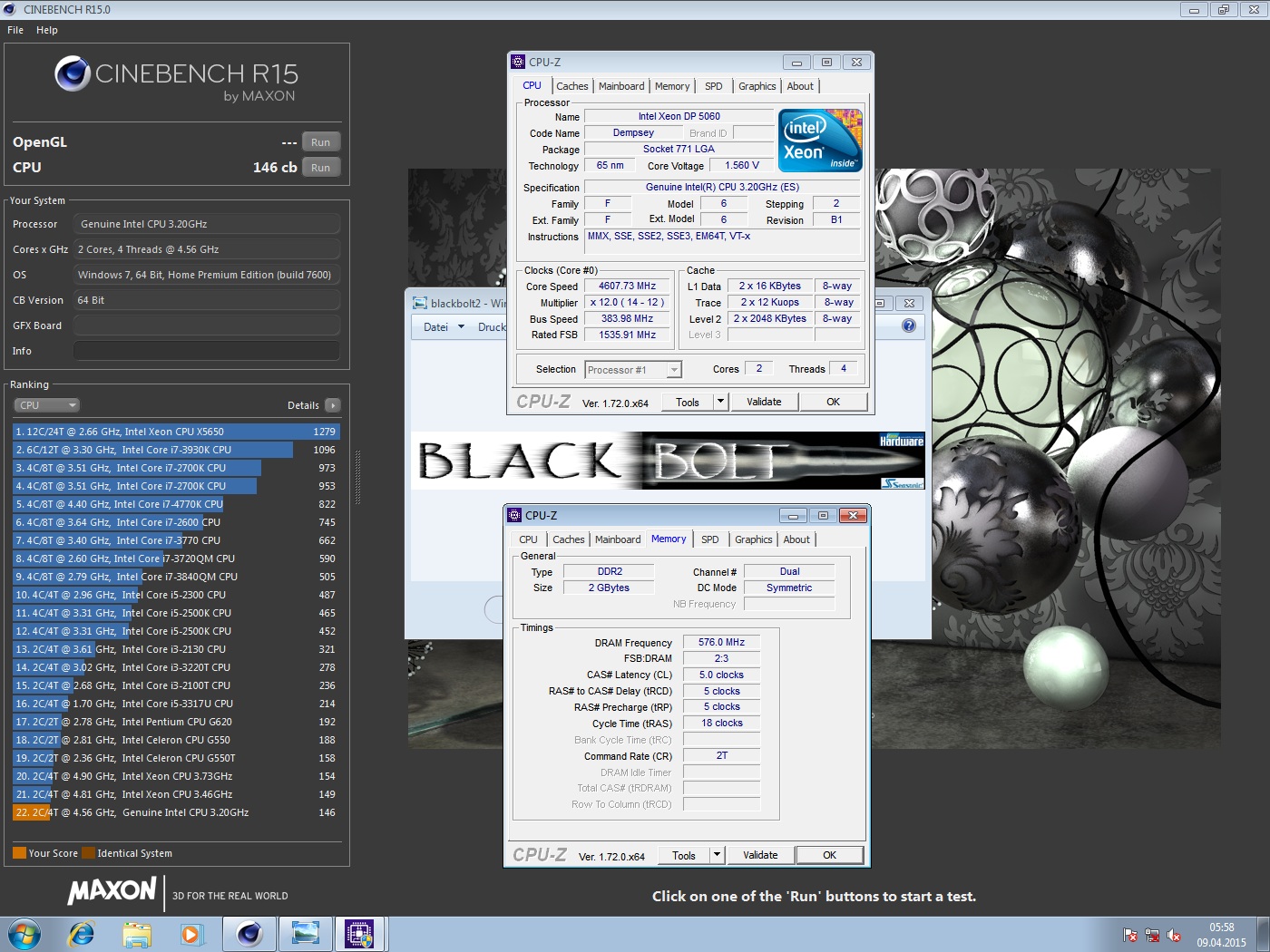The height and width of the screenshot is (952, 1270).
Task: Click OK in lower CPU-Z window
Action: click(829, 855)
